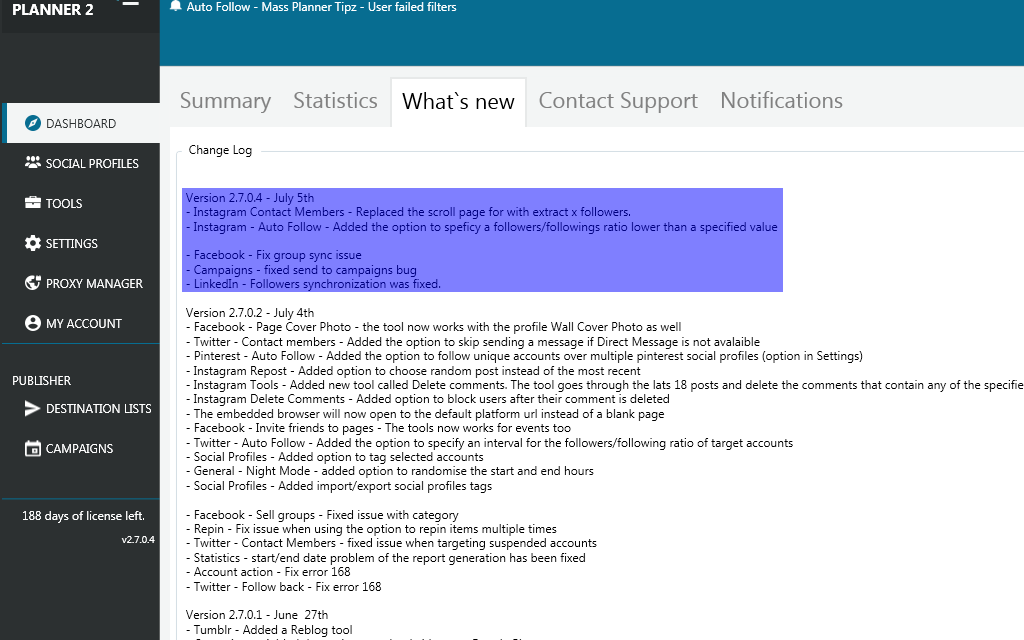Click 'Campaigns - fixed send to campaigns bug'
The width and height of the screenshot is (1024, 640).
click(301, 270)
